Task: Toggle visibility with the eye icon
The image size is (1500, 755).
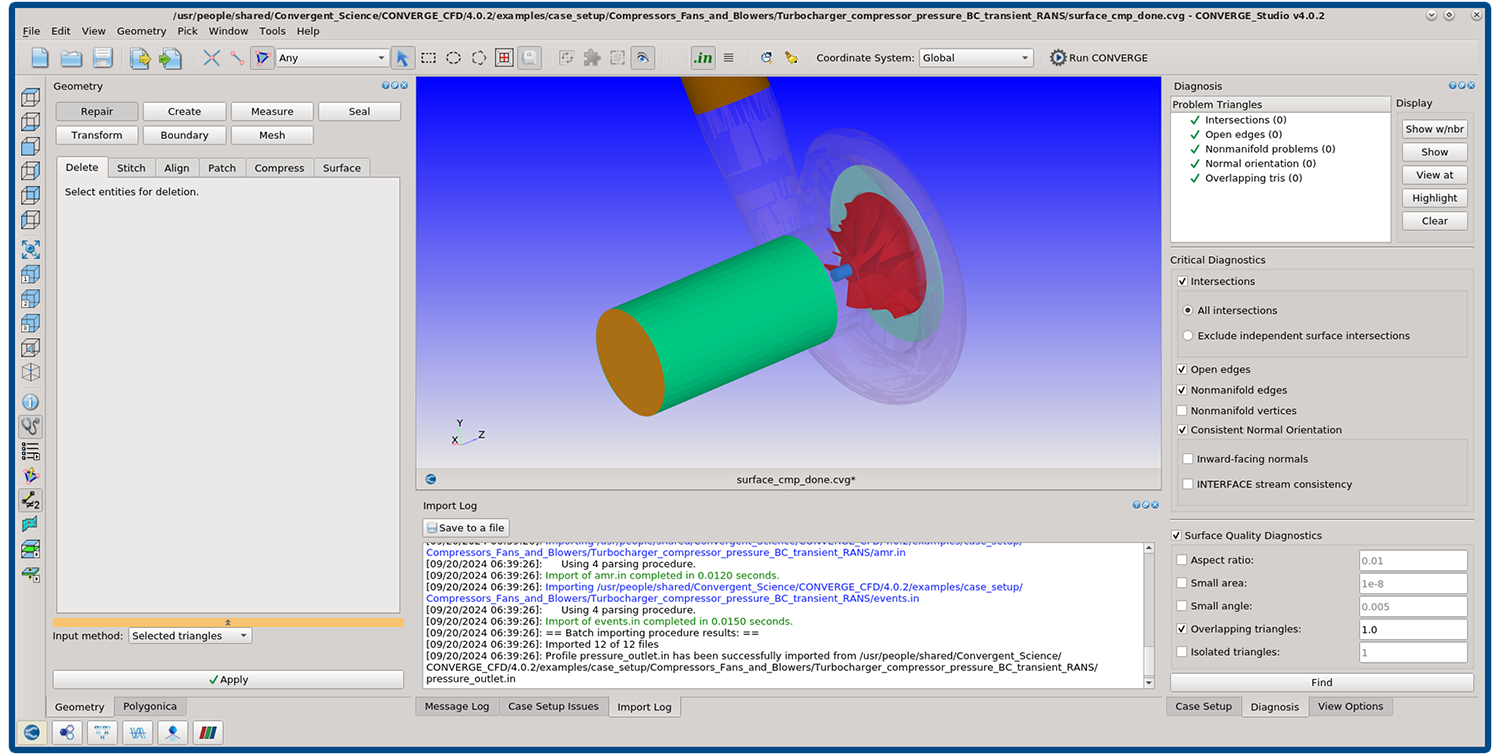Action: [x=641, y=57]
